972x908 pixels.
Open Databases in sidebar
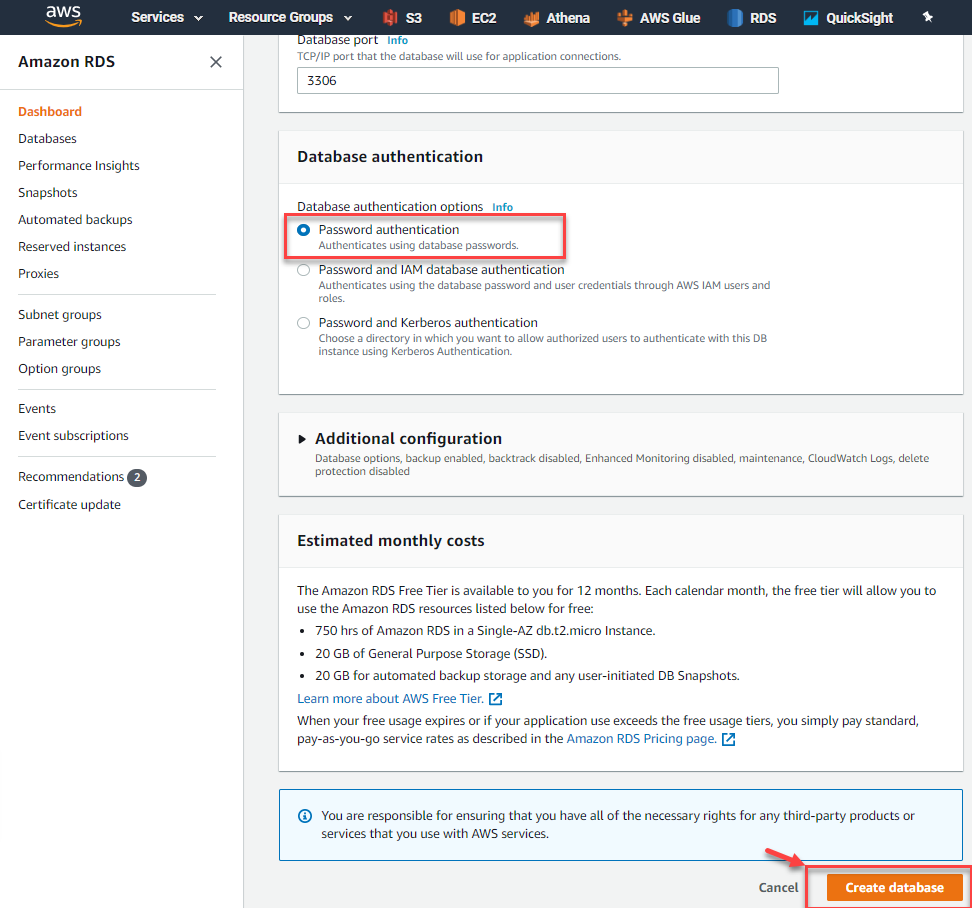[47, 139]
